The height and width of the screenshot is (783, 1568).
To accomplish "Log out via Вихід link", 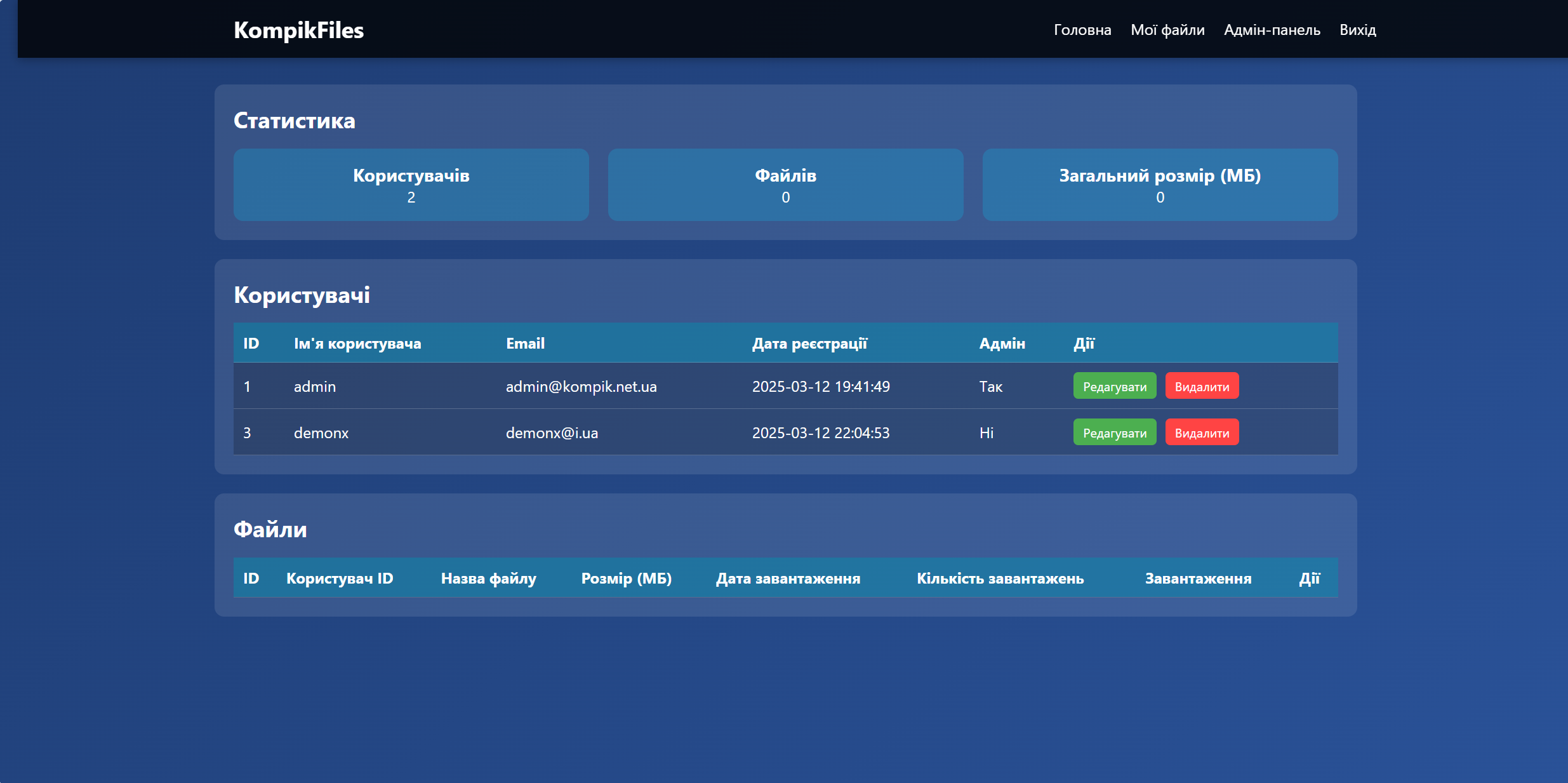I will (x=1357, y=30).
